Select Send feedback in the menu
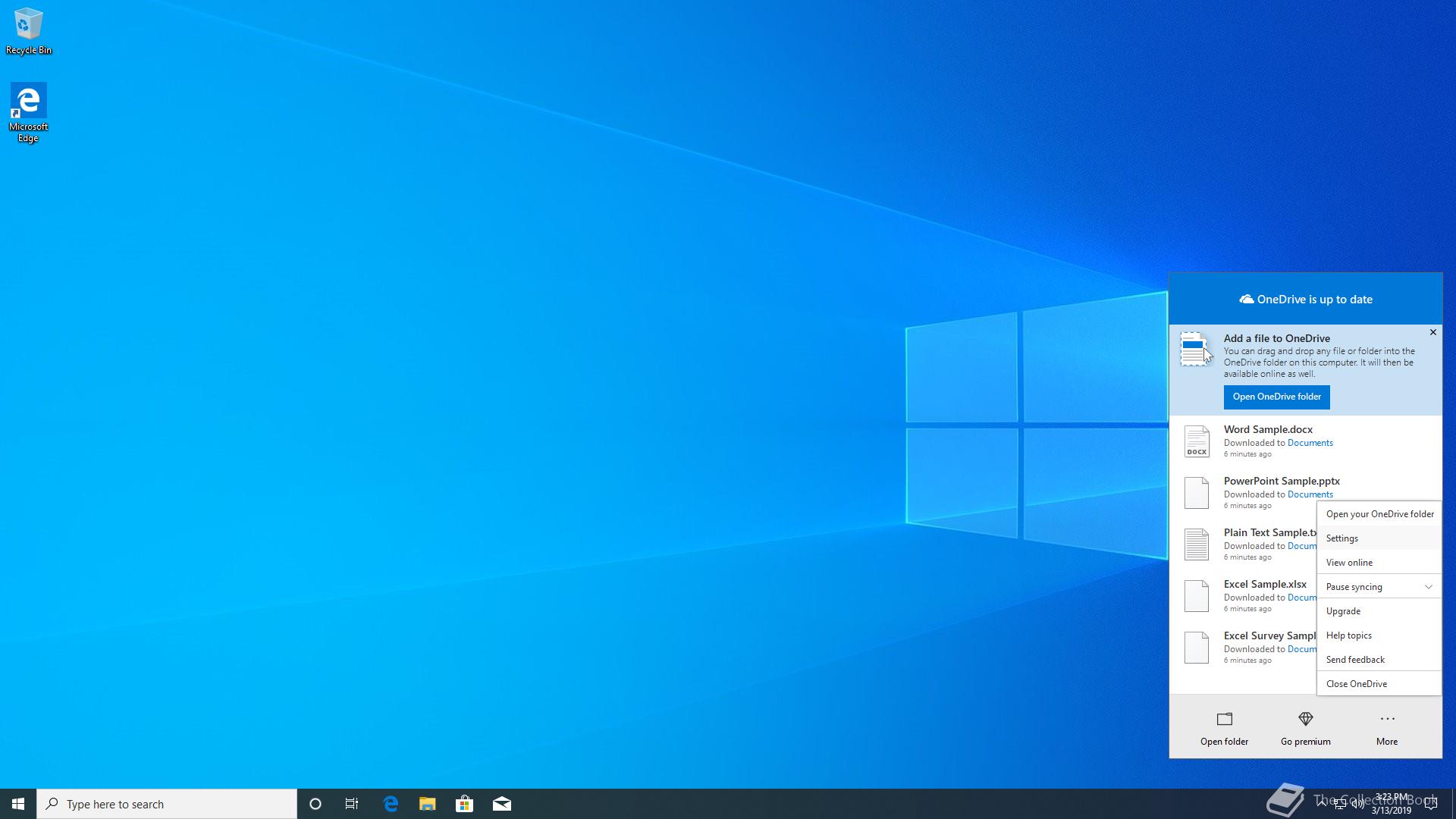 (x=1379, y=660)
